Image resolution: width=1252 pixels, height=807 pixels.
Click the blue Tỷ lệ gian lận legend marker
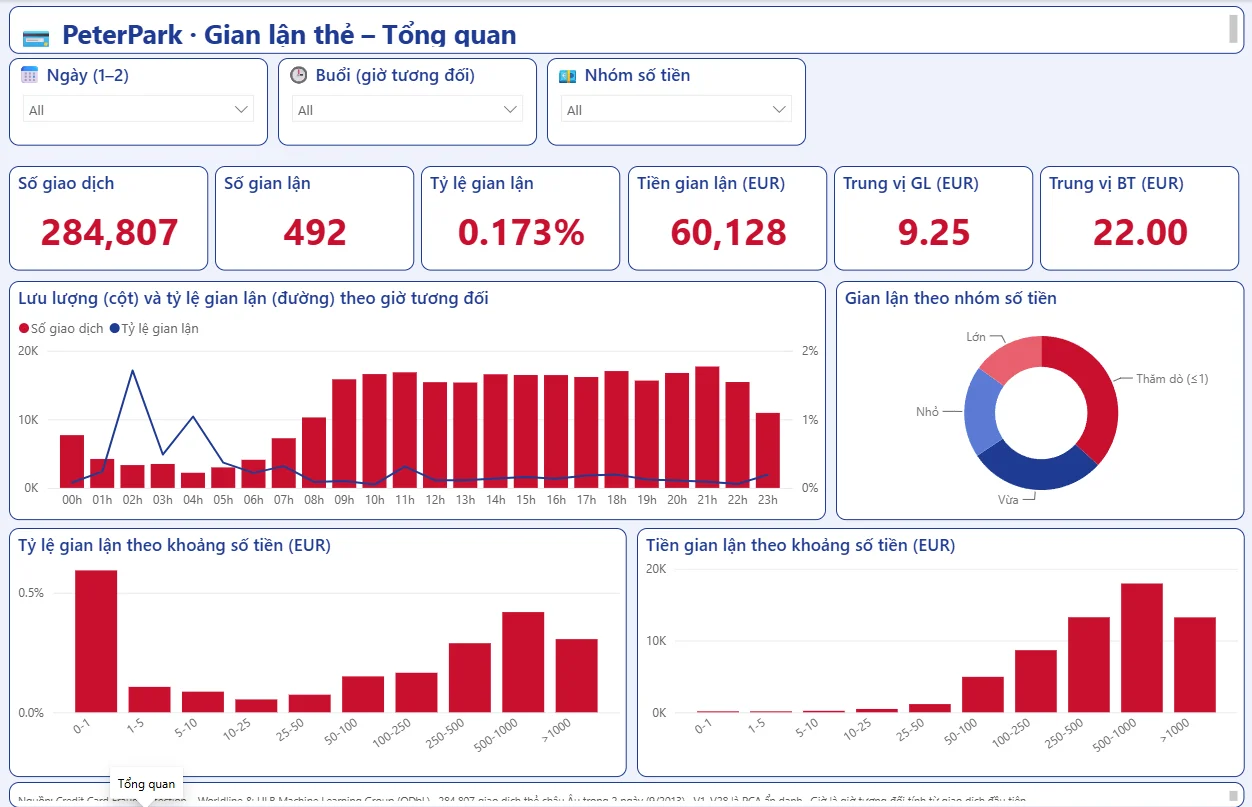click(114, 328)
